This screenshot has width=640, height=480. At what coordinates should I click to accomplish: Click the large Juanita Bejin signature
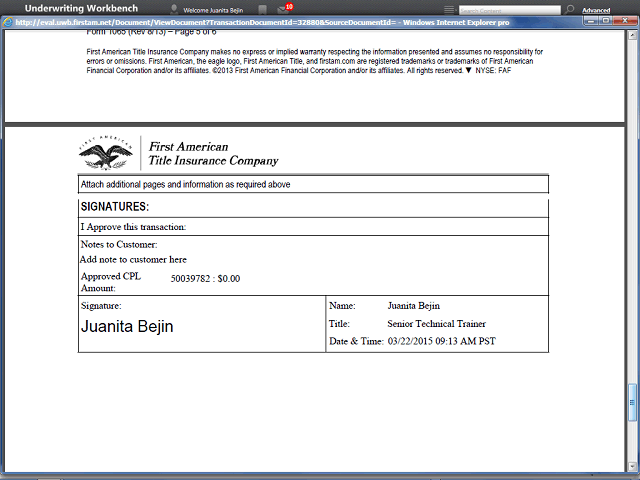[x=127, y=327]
